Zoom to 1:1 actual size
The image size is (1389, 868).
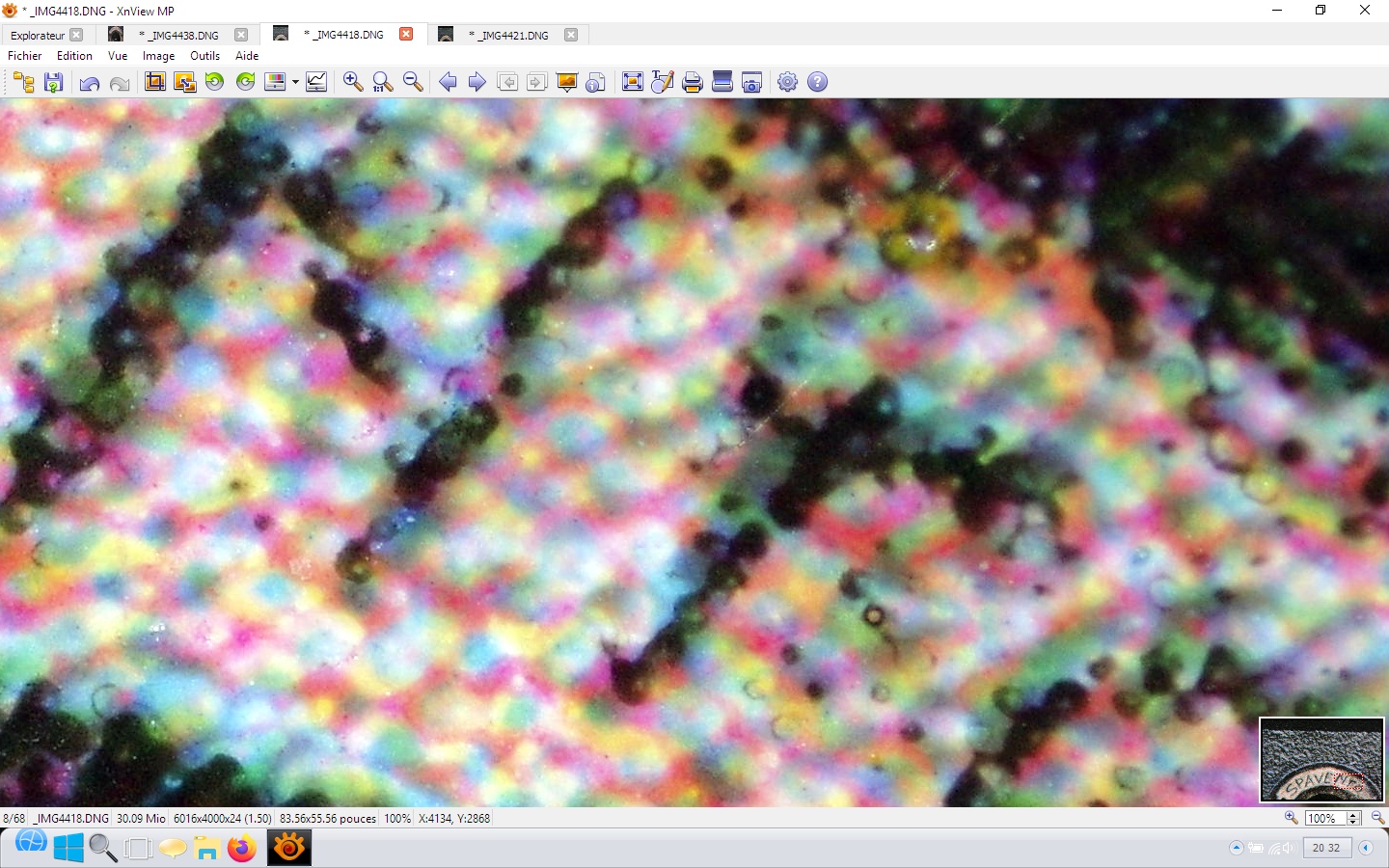(383, 82)
